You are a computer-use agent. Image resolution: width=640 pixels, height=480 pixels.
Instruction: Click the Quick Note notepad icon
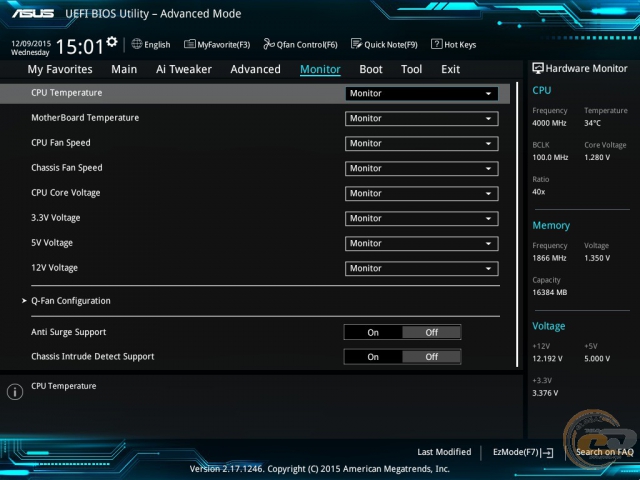click(x=356, y=44)
